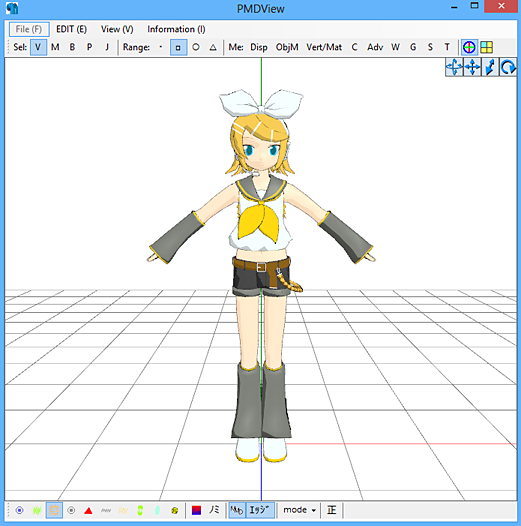
Task: Toggle the gray circle dot display icon
Action: [71, 510]
